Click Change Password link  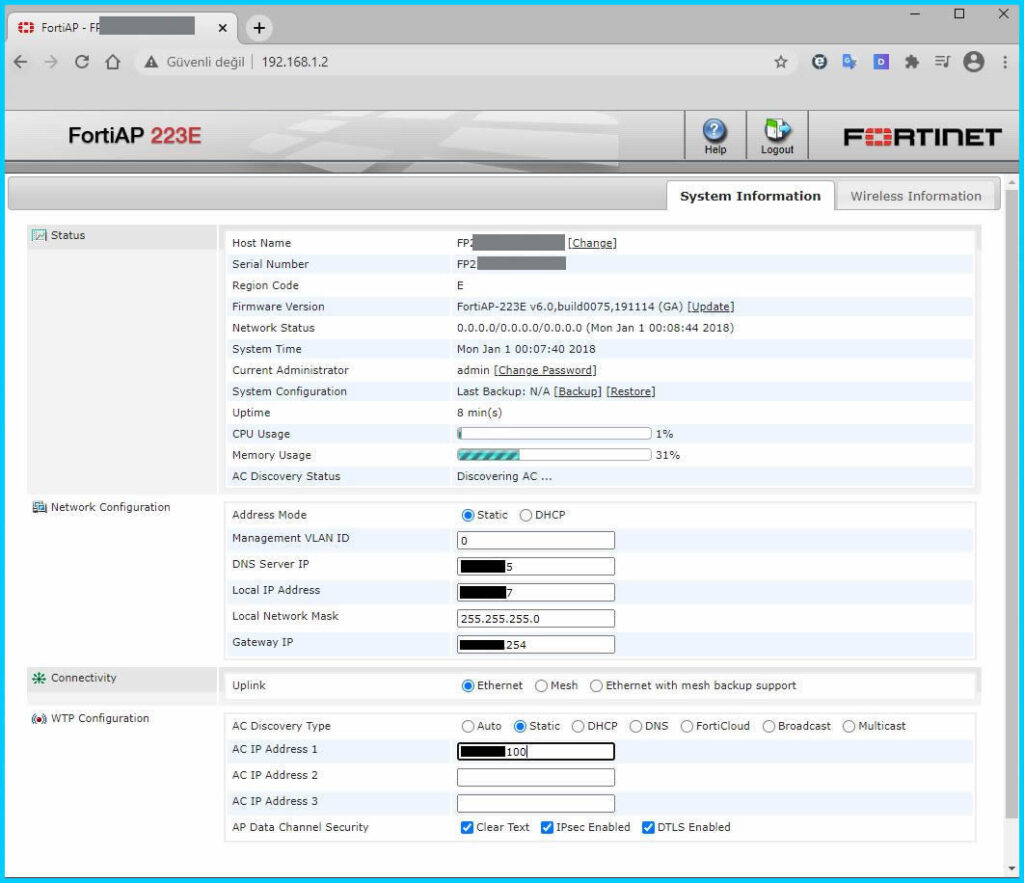click(545, 370)
